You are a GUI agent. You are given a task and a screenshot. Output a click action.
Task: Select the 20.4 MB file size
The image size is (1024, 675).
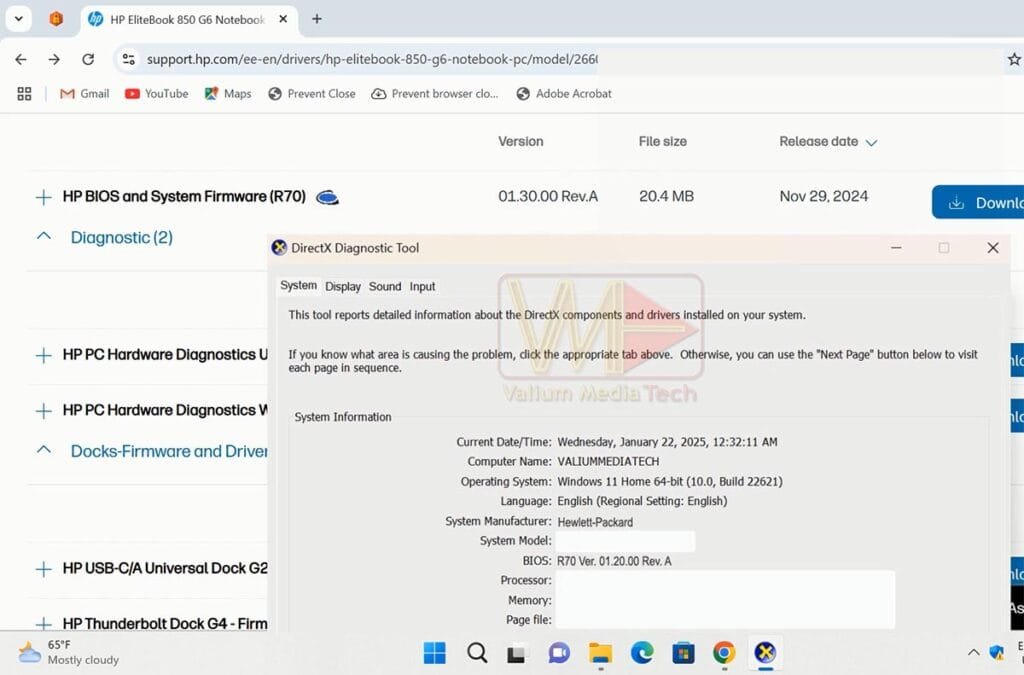[666, 196]
